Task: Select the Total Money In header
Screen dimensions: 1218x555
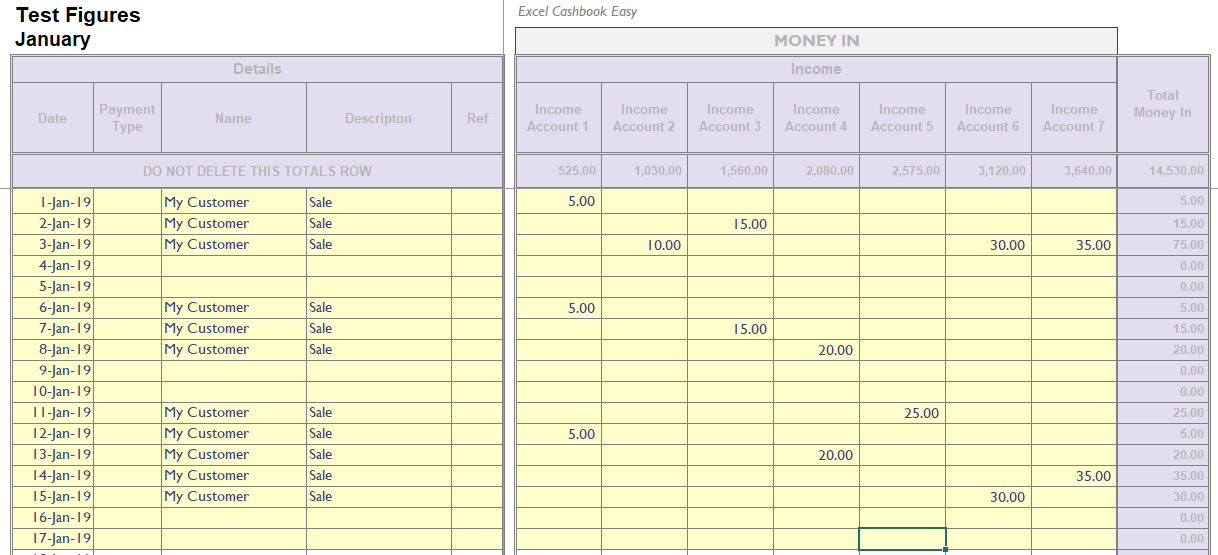Action: tap(1162, 104)
